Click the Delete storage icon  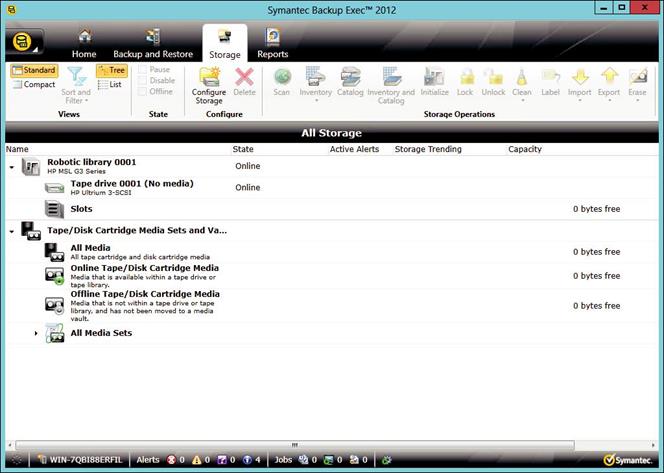[244, 77]
